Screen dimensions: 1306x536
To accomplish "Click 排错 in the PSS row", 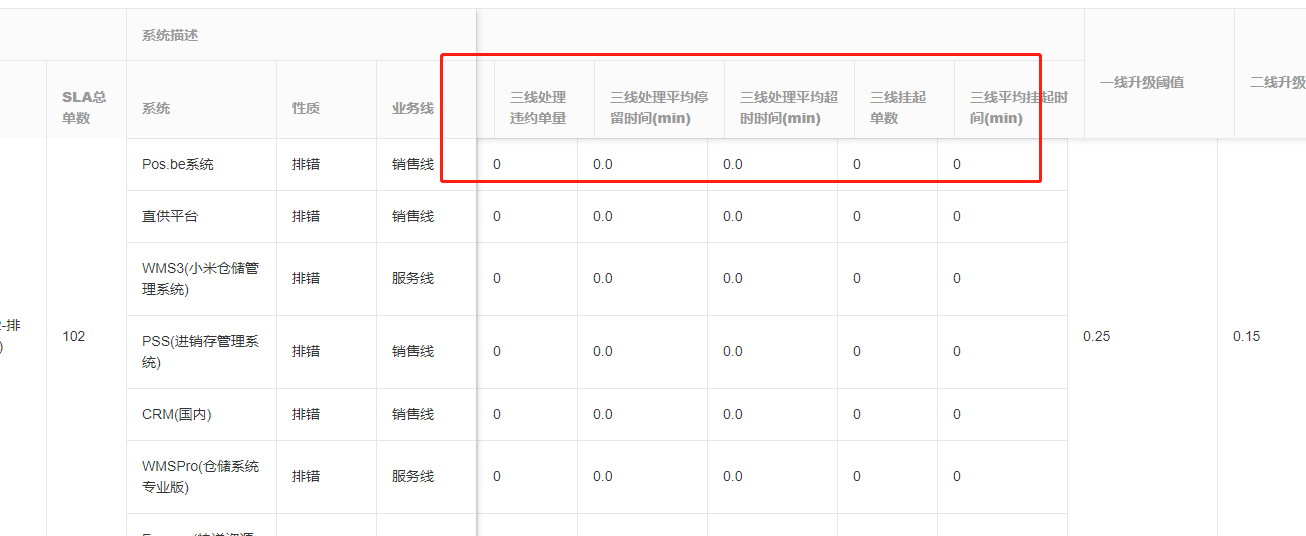I will (x=306, y=352).
